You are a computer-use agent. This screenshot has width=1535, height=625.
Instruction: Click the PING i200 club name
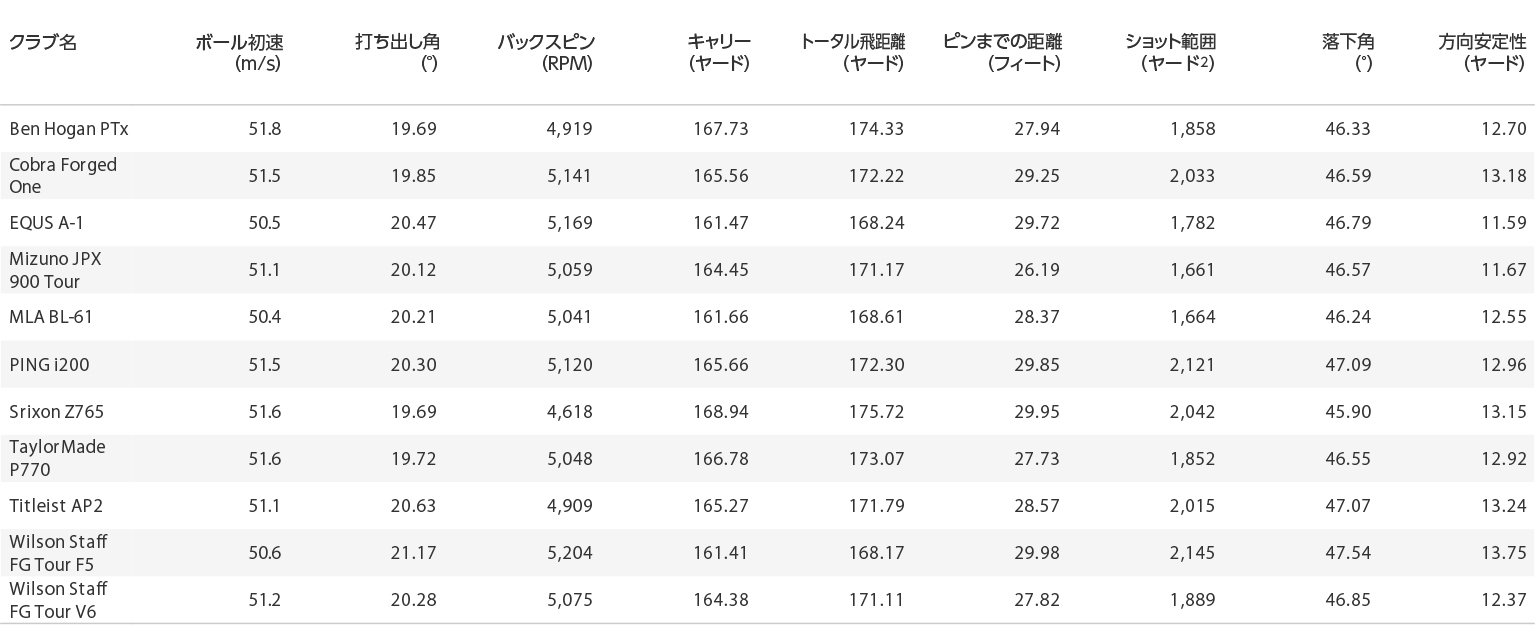tap(49, 365)
